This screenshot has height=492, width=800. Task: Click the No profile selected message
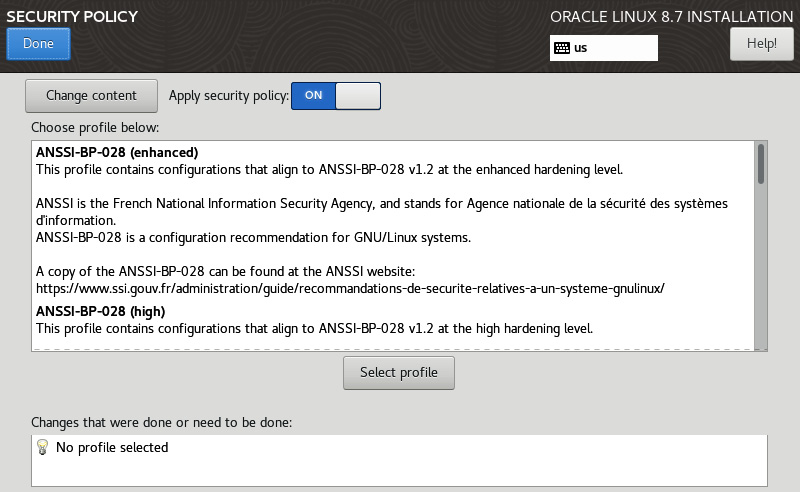pos(112,448)
